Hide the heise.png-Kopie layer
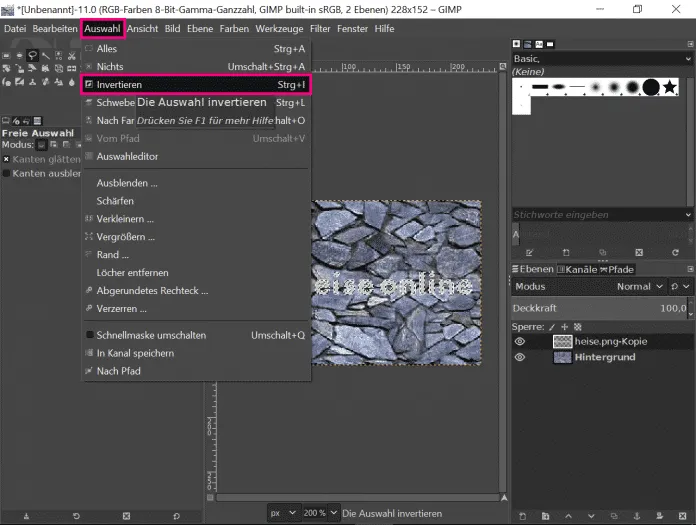This screenshot has height=525, width=696. (x=520, y=341)
